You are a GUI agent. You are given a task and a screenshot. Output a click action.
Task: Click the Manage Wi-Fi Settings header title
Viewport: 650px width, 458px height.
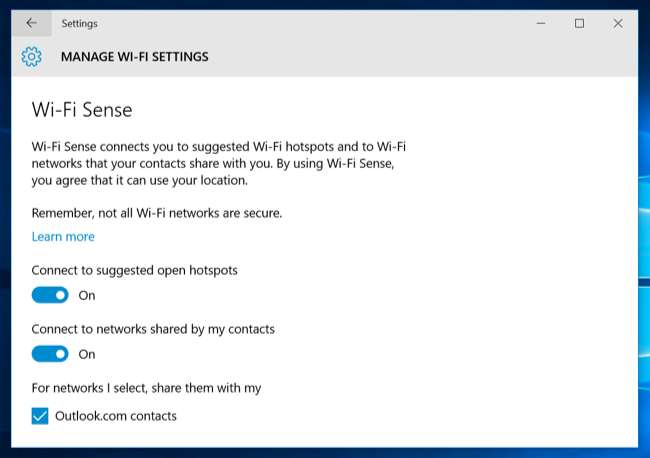tap(134, 57)
